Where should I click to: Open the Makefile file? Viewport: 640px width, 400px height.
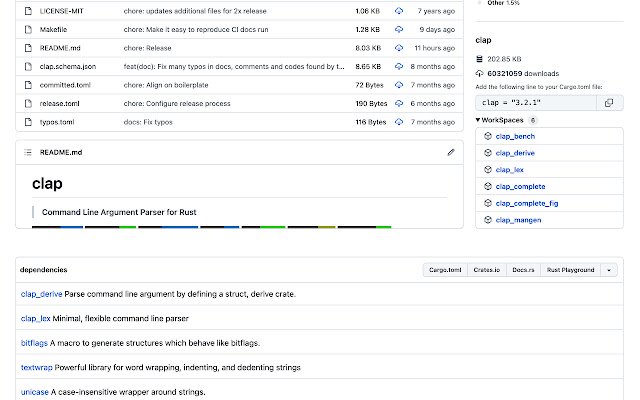click(x=53, y=29)
